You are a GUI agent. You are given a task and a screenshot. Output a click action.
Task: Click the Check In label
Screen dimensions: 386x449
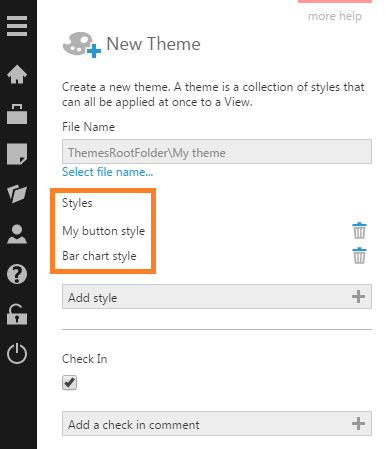click(85, 359)
